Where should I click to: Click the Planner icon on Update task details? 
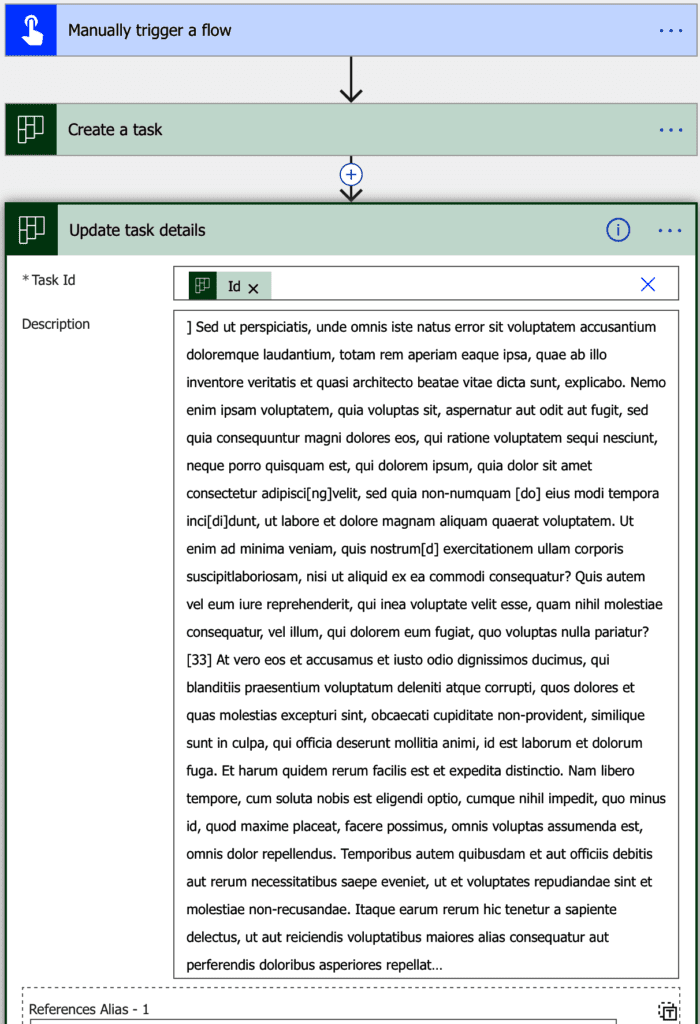(x=32, y=230)
